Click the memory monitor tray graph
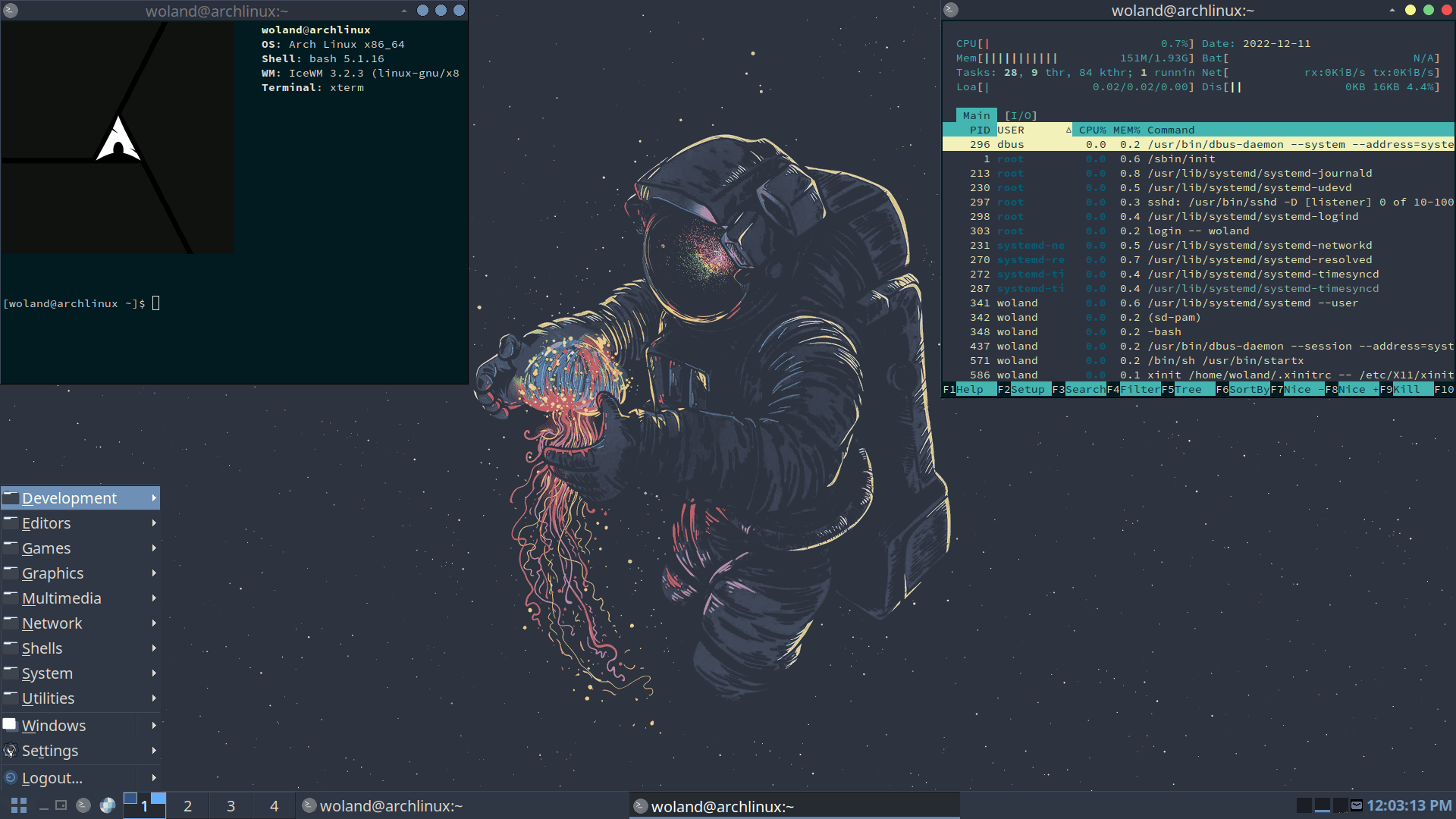The height and width of the screenshot is (819, 1456). pyautogui.click(x=1322, y=805)
